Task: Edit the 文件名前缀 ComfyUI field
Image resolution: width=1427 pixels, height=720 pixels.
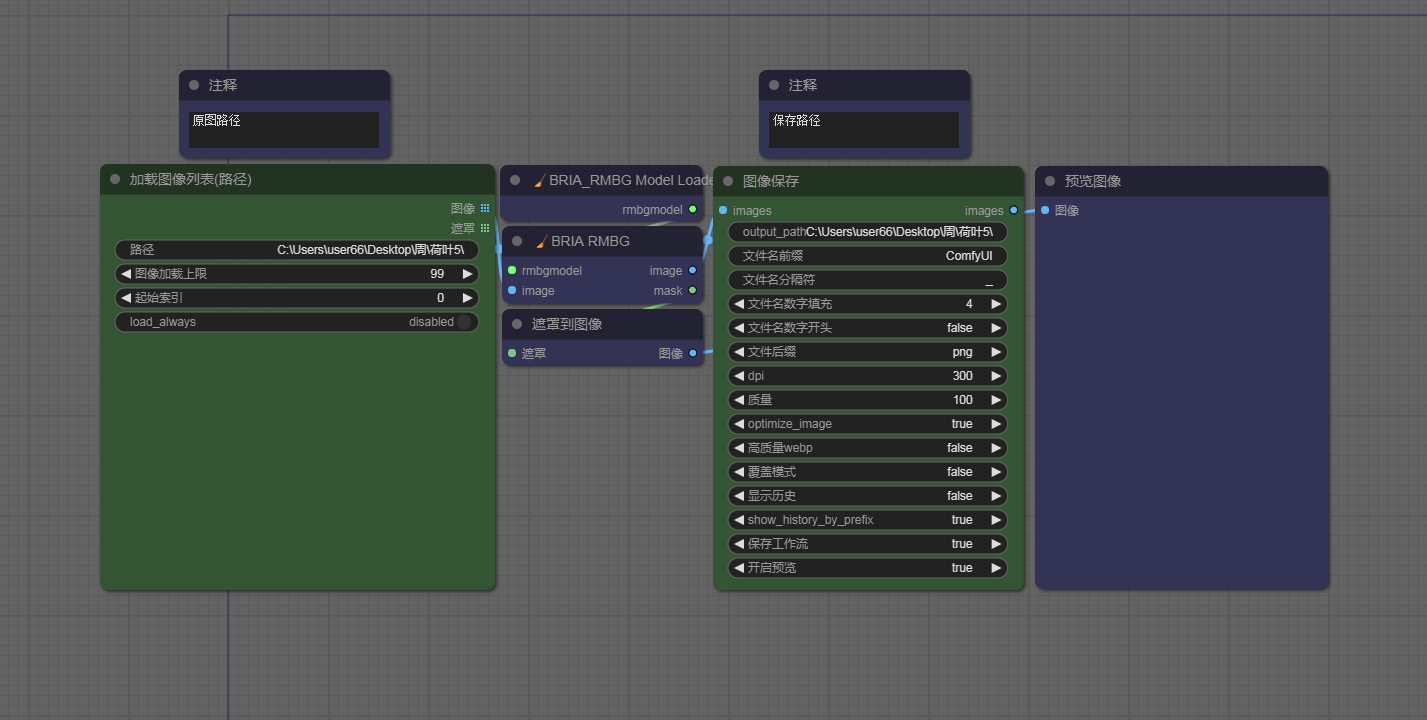Action: tap(868, 256)
